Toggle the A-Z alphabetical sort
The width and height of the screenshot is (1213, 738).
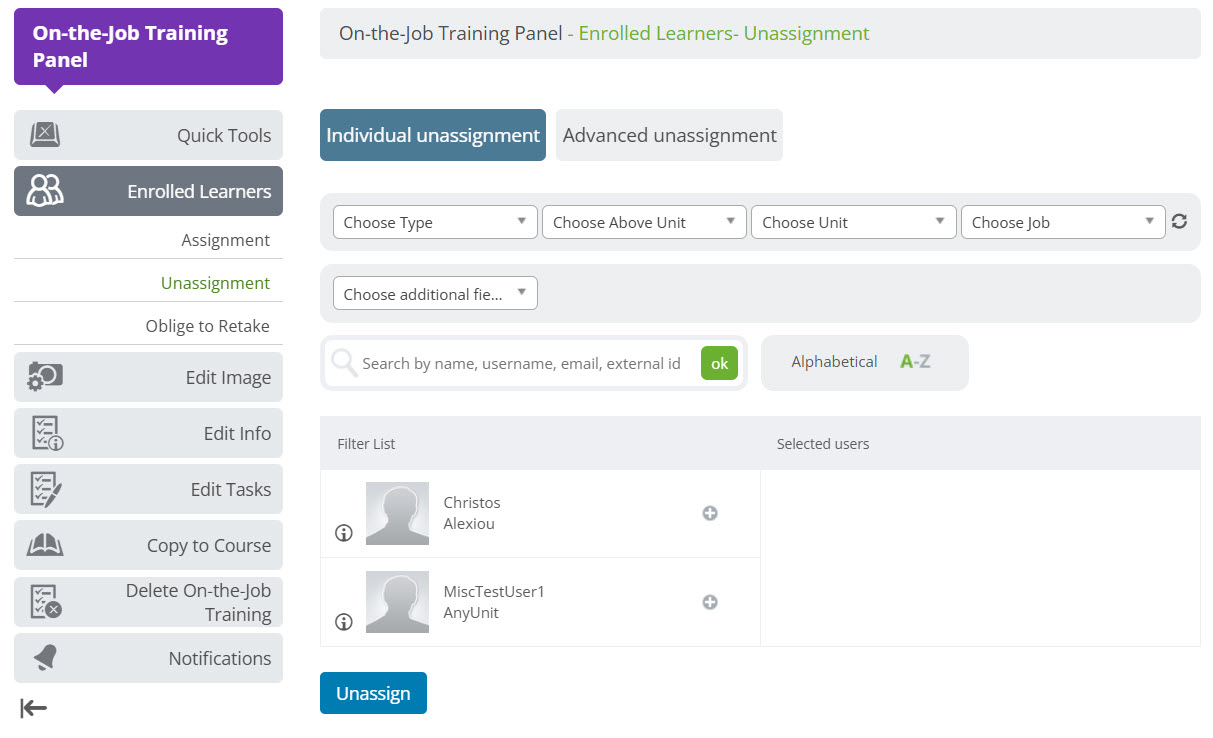[x=915, y=362]
